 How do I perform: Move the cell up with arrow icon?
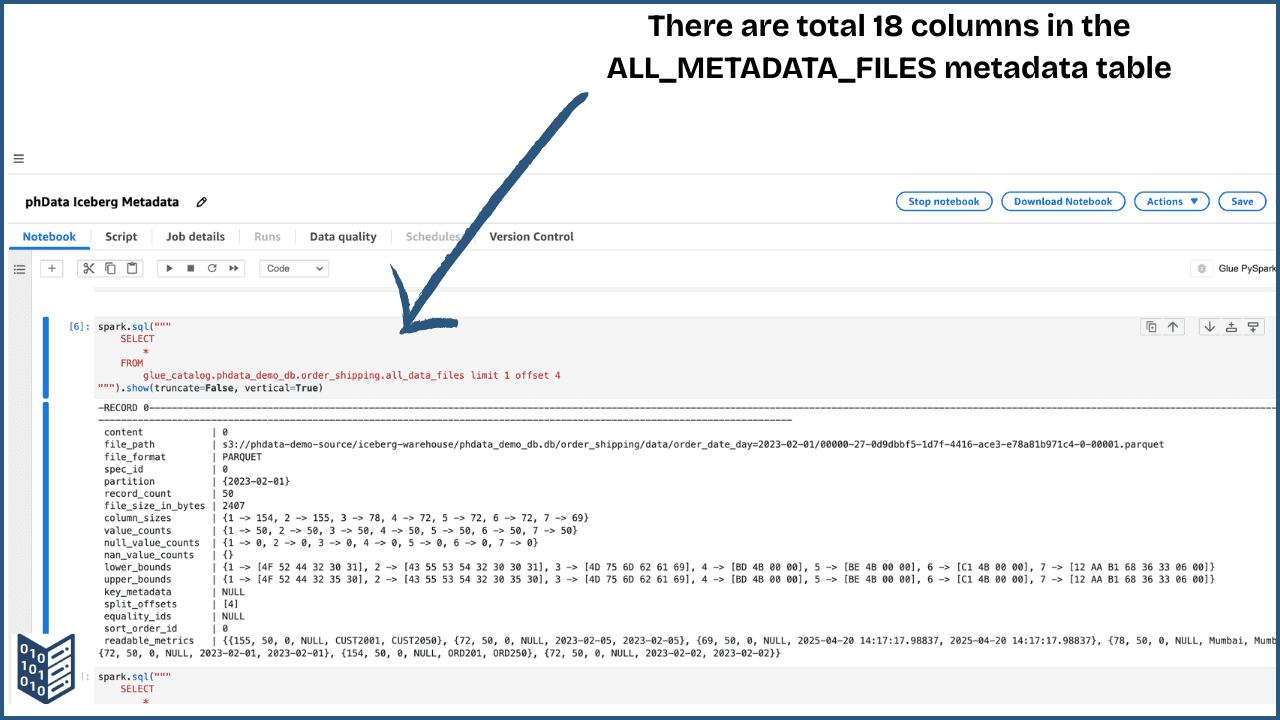[1173, 327]
